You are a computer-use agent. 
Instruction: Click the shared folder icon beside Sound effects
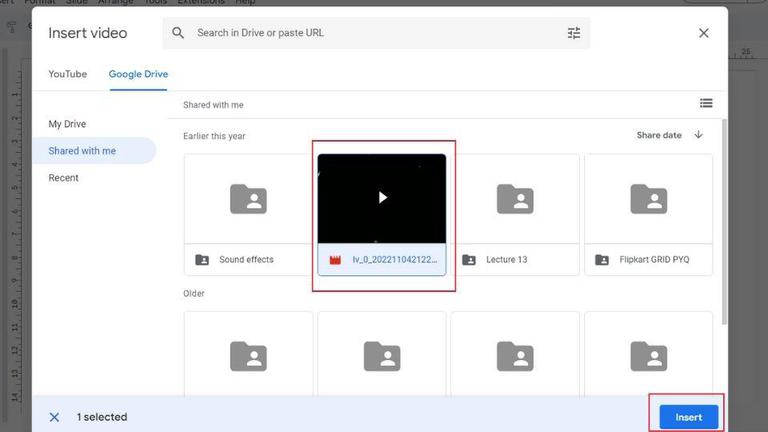pos(202,260)
